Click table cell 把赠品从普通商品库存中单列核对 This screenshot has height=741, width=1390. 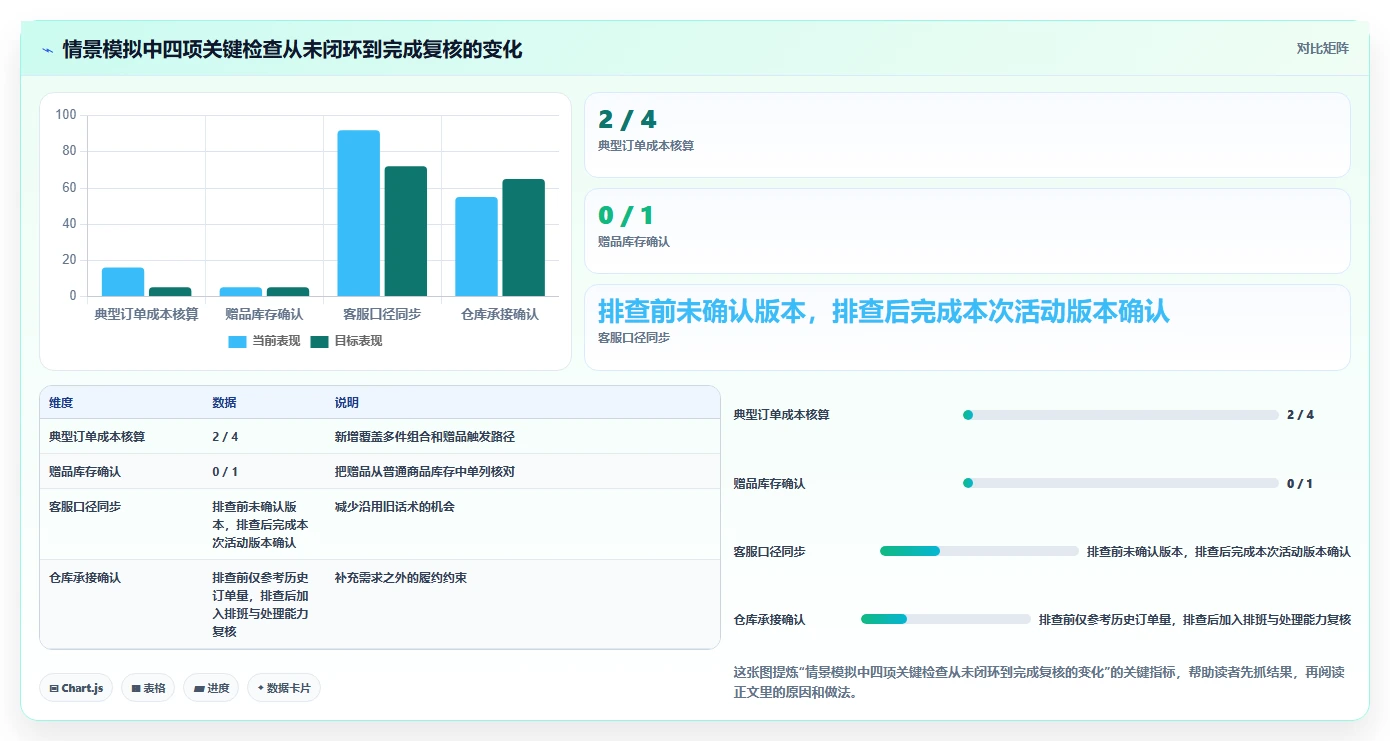[x=425, y=471]
